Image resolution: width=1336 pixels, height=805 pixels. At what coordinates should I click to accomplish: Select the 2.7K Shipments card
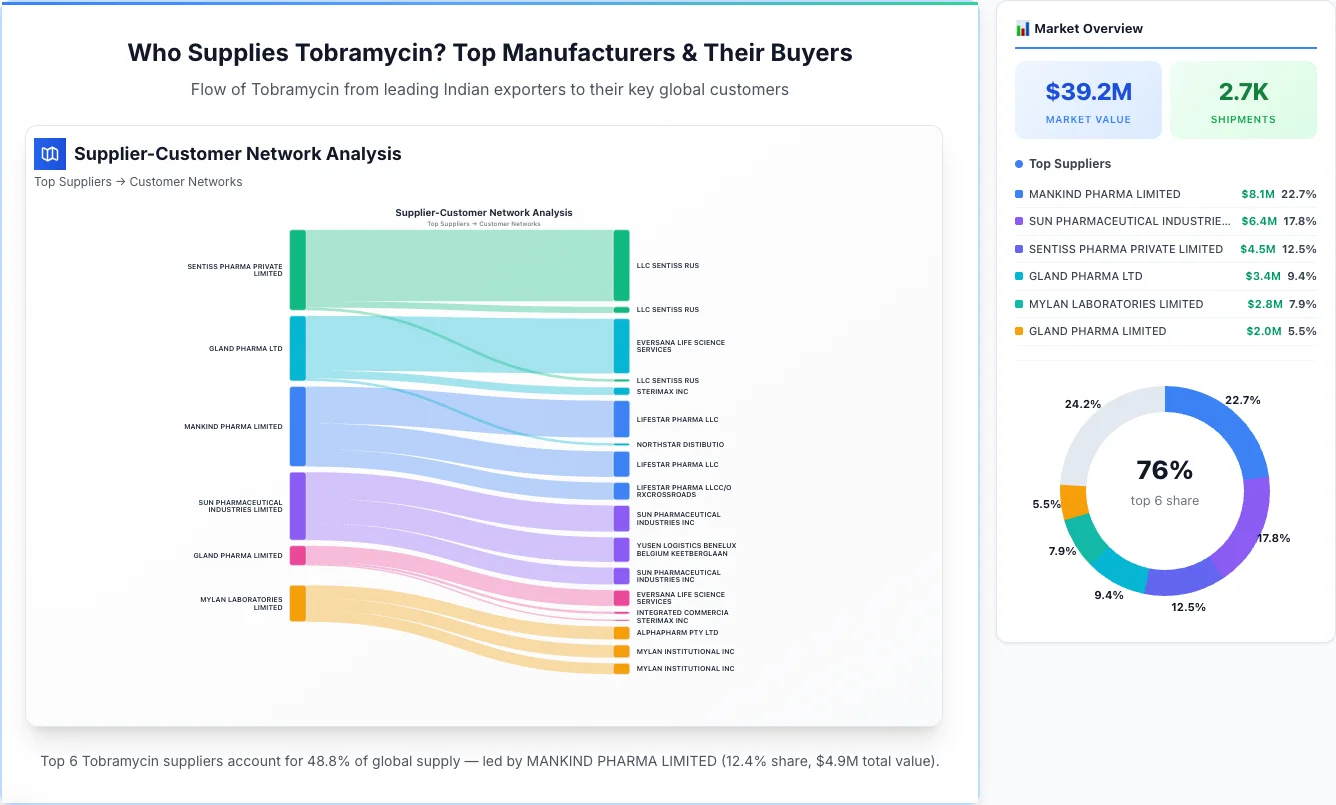(1243, 99)
